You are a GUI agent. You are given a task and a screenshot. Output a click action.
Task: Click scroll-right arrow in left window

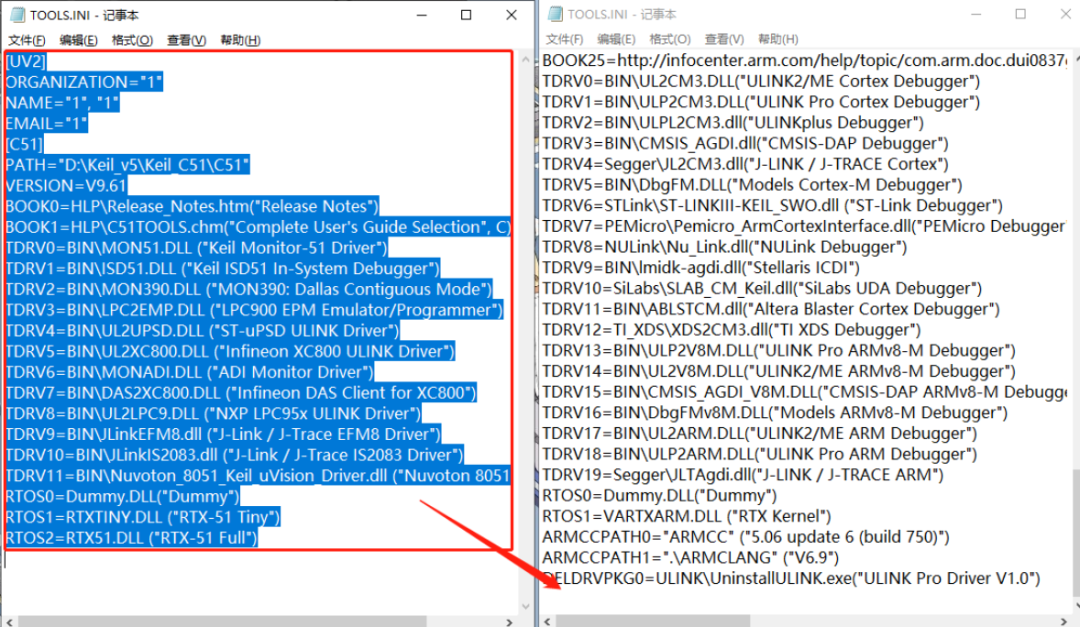pos(510,621)
